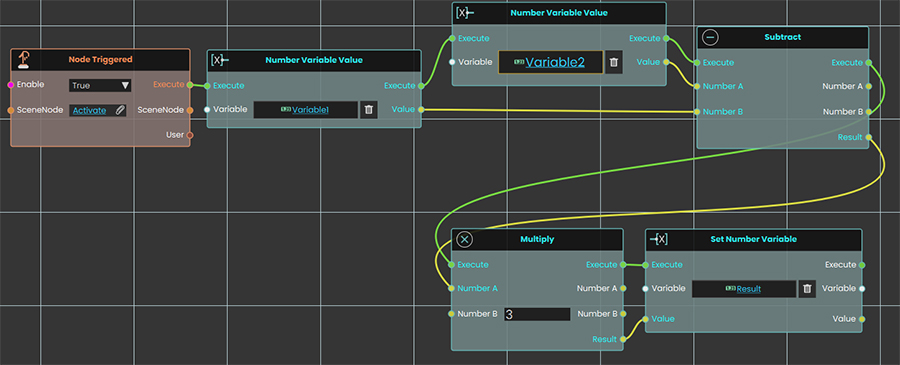Click the Variable1 node Variable input pin

pos(207,109)
